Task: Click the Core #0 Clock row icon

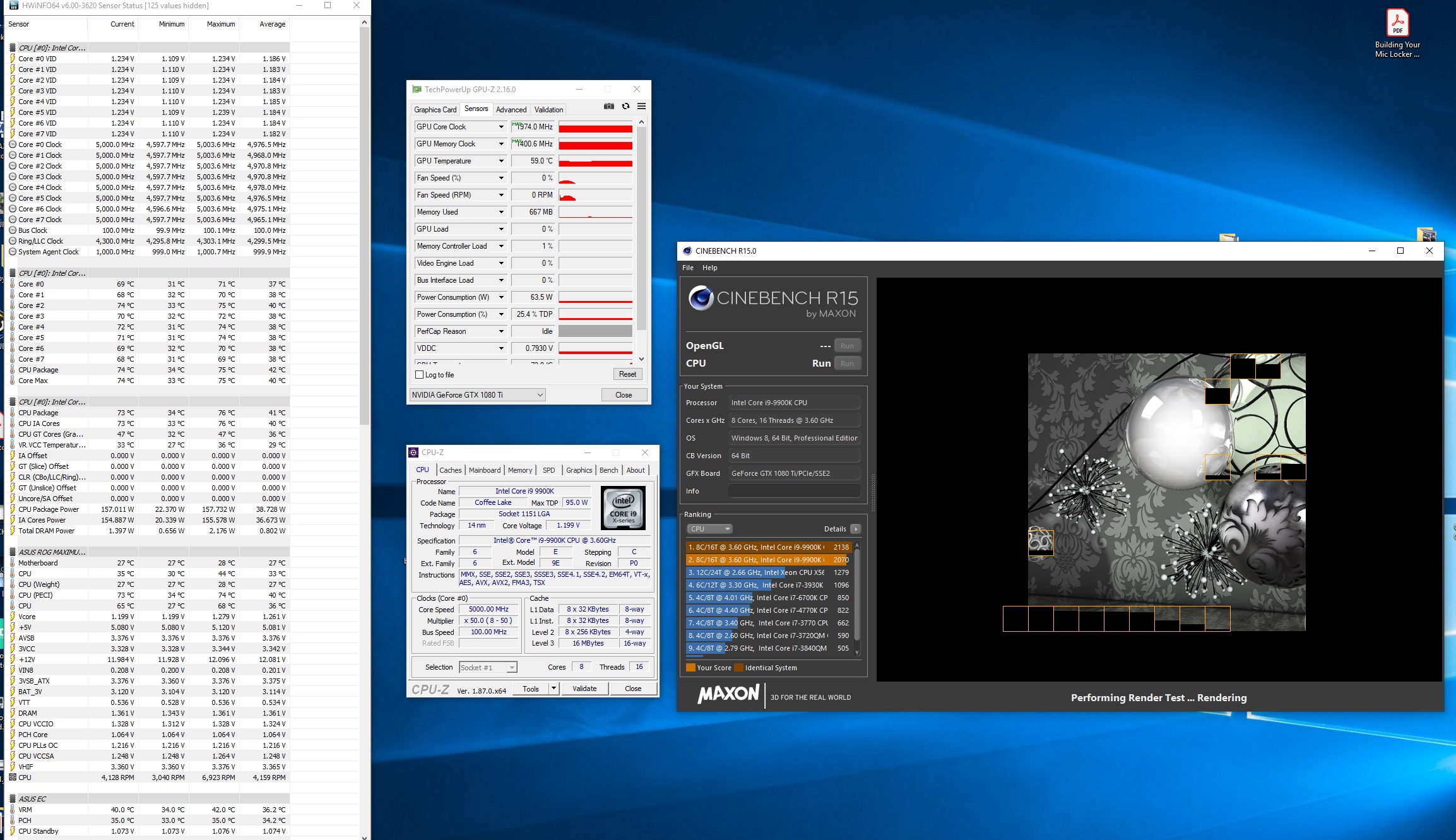Action: coord(13,145)
